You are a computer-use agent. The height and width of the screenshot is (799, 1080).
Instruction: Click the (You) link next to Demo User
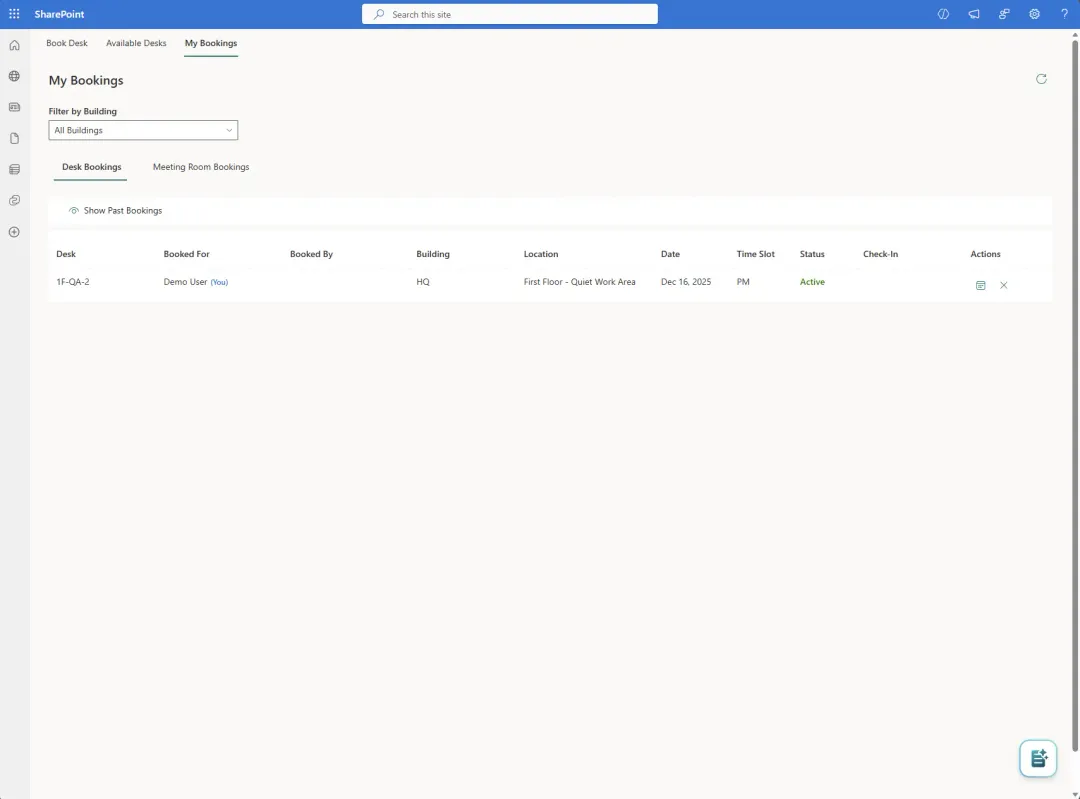click(x=219, y=282)
